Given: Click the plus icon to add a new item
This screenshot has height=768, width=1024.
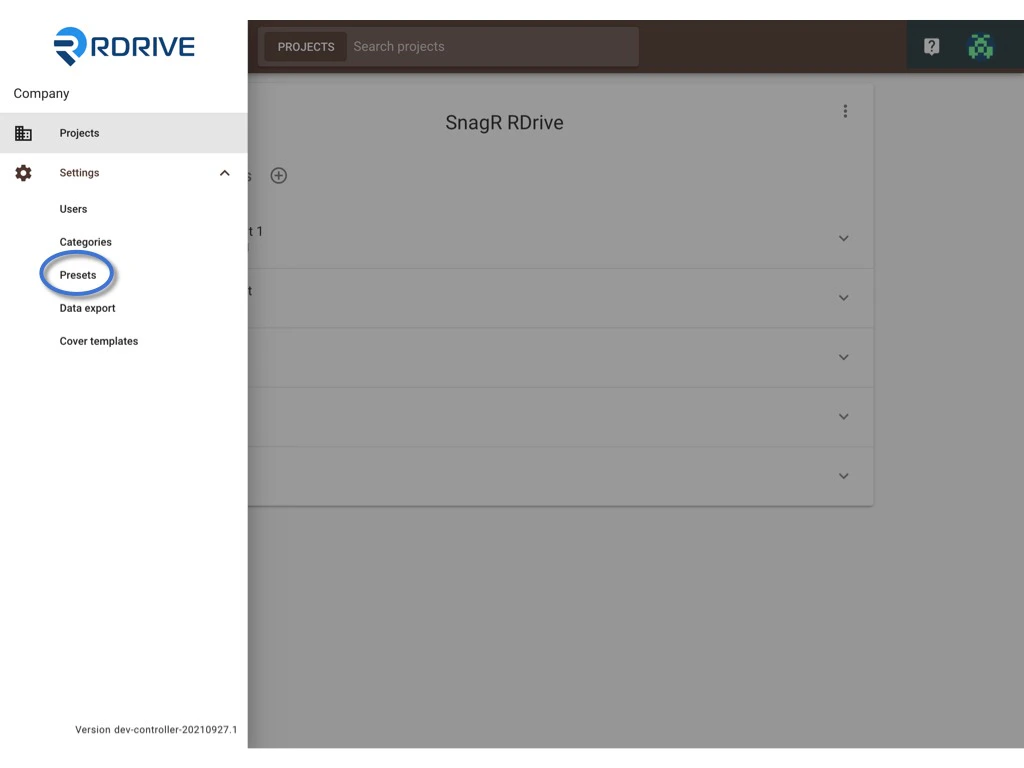Looking at the screenshot, I should 278,175.
